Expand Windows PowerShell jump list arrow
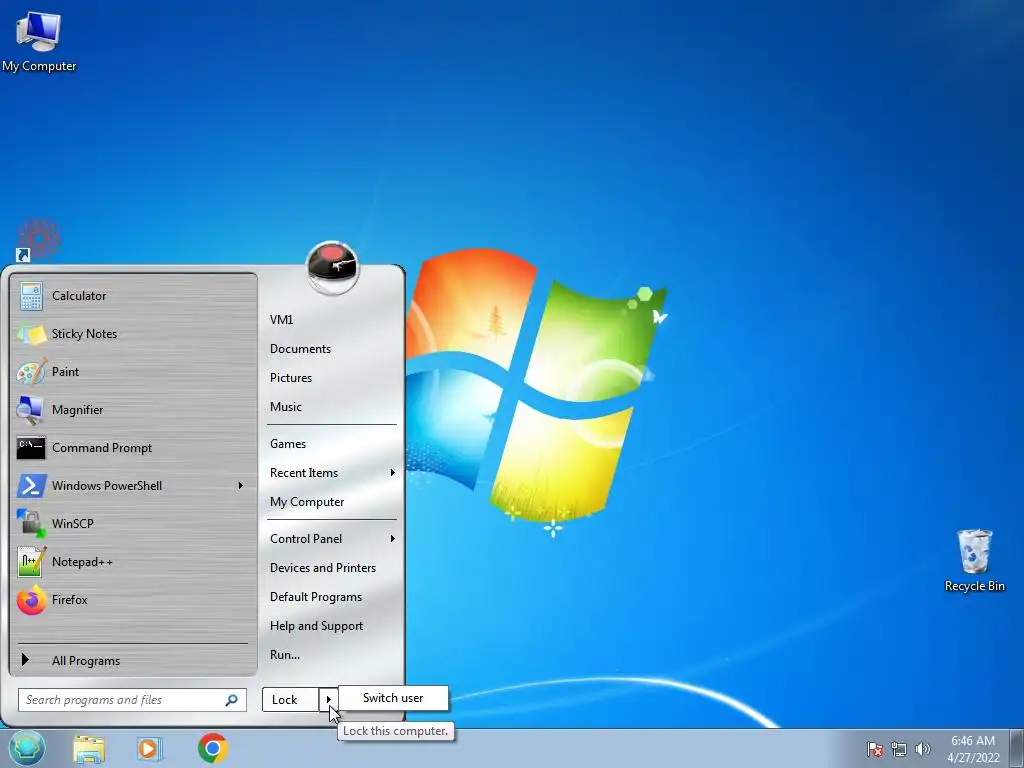 241,486
